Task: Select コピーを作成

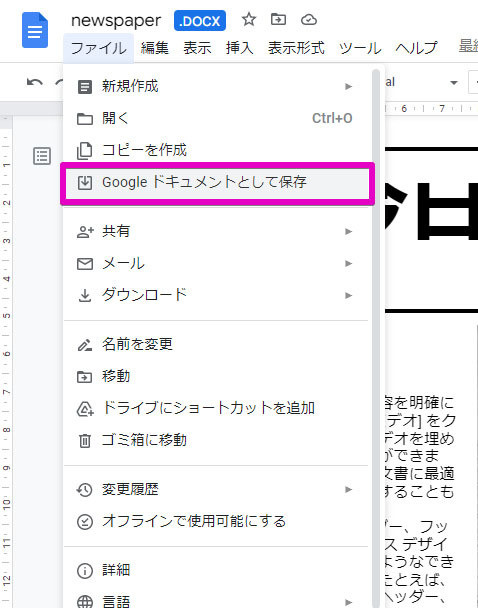Action: point(216,150)
